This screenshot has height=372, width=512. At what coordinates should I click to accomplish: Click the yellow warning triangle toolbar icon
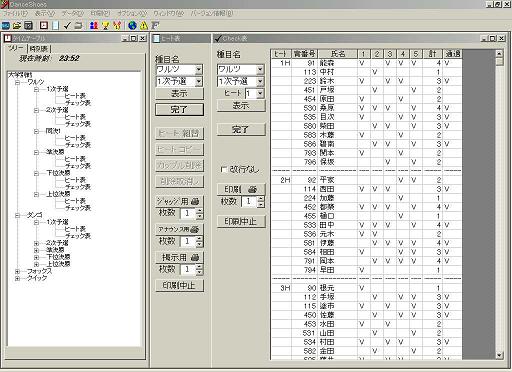144,25
